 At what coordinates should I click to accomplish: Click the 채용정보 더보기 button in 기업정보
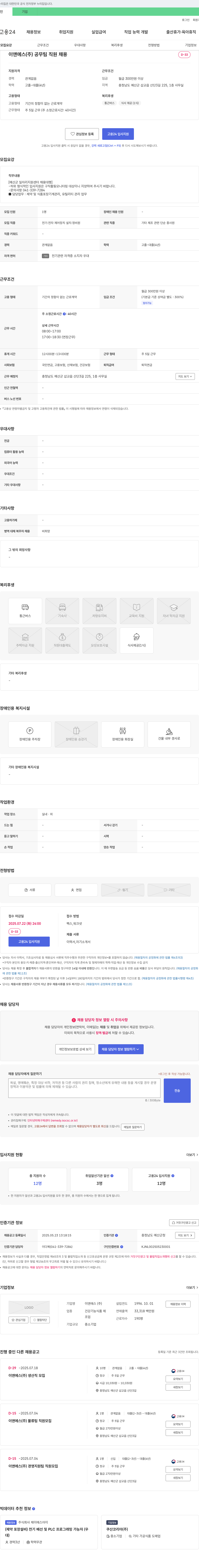[178, 1304]
